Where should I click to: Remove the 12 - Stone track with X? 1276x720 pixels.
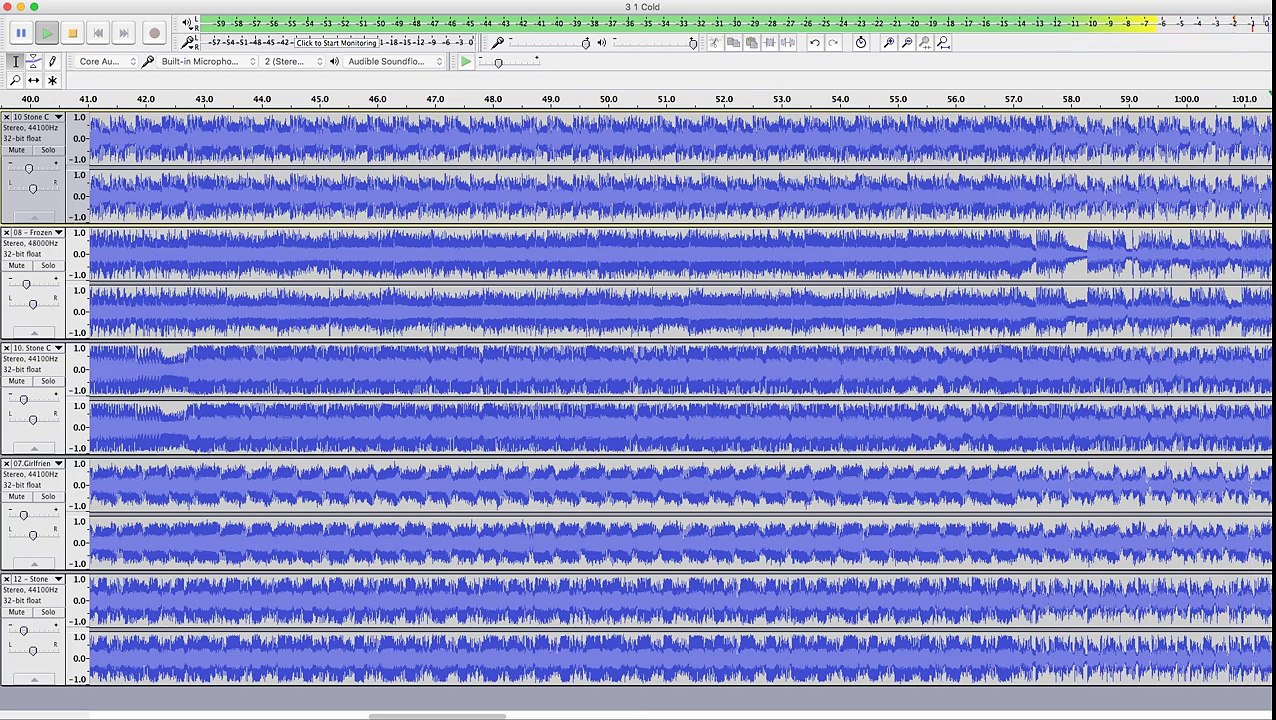click(x=6, y=580)
